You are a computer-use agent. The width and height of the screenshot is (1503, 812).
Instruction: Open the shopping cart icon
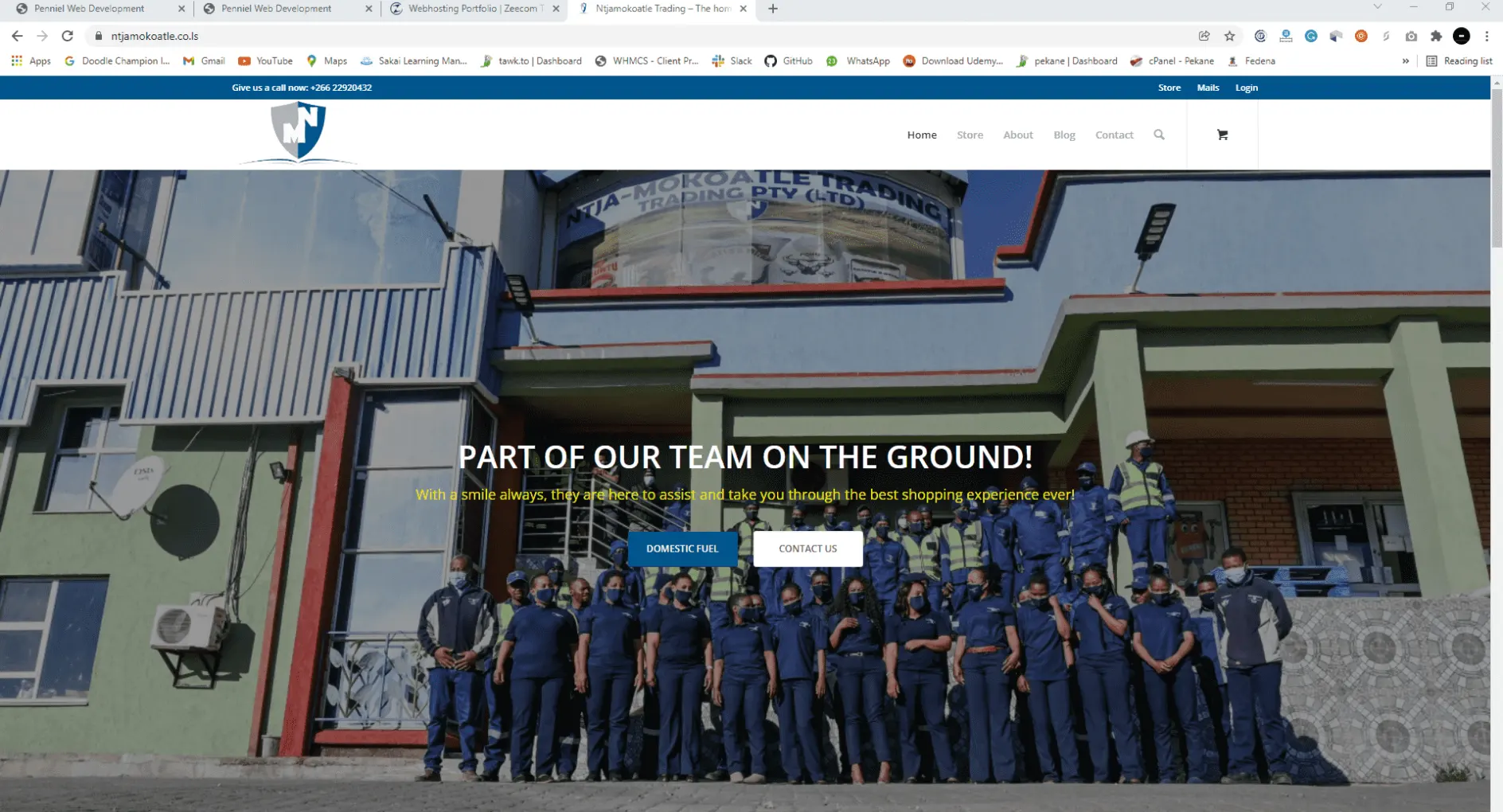pos(1222,135)
